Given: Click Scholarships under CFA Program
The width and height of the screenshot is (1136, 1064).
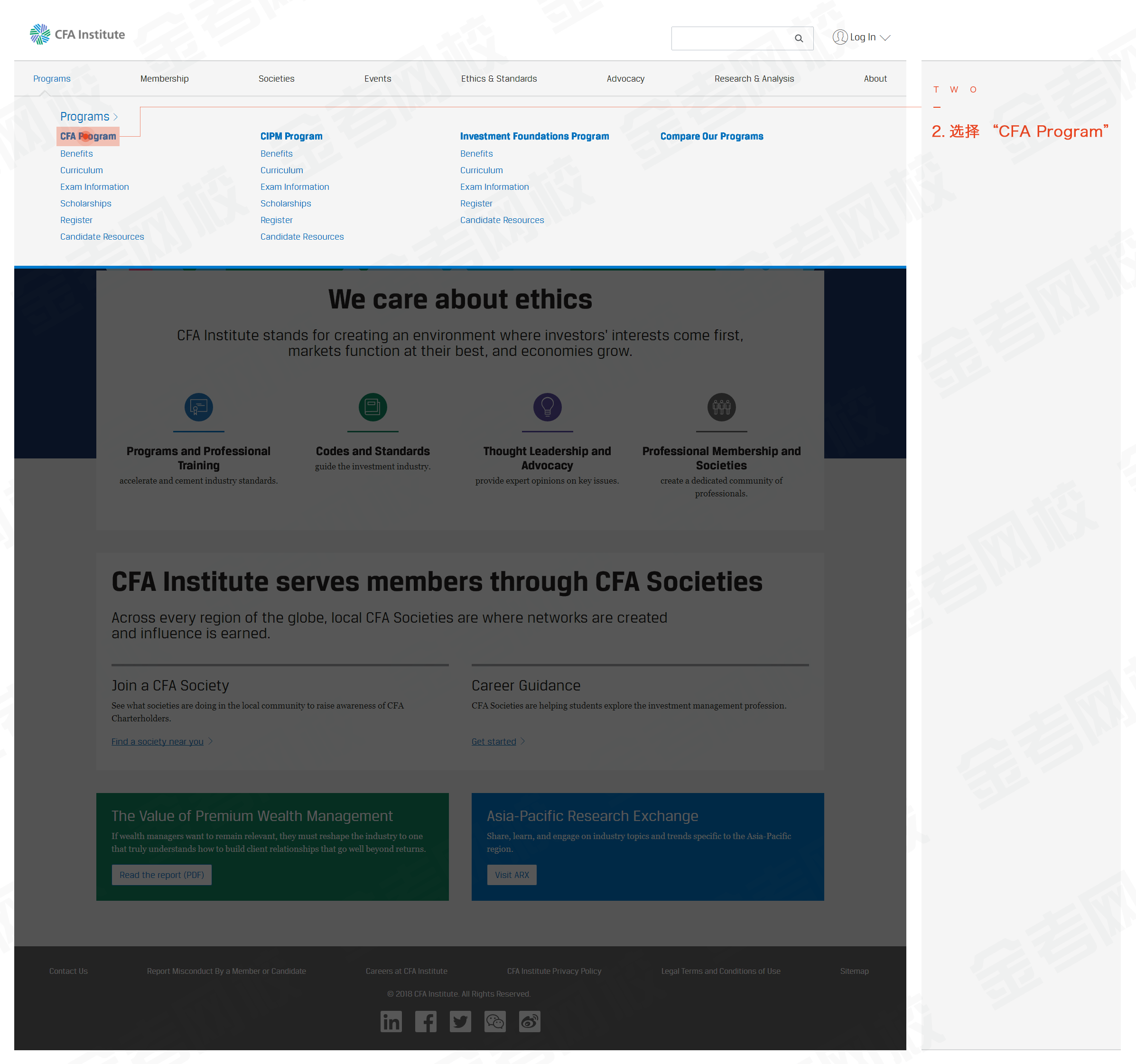Looking at the screenshot, I should pyautogui.click(x=86, y=203).
